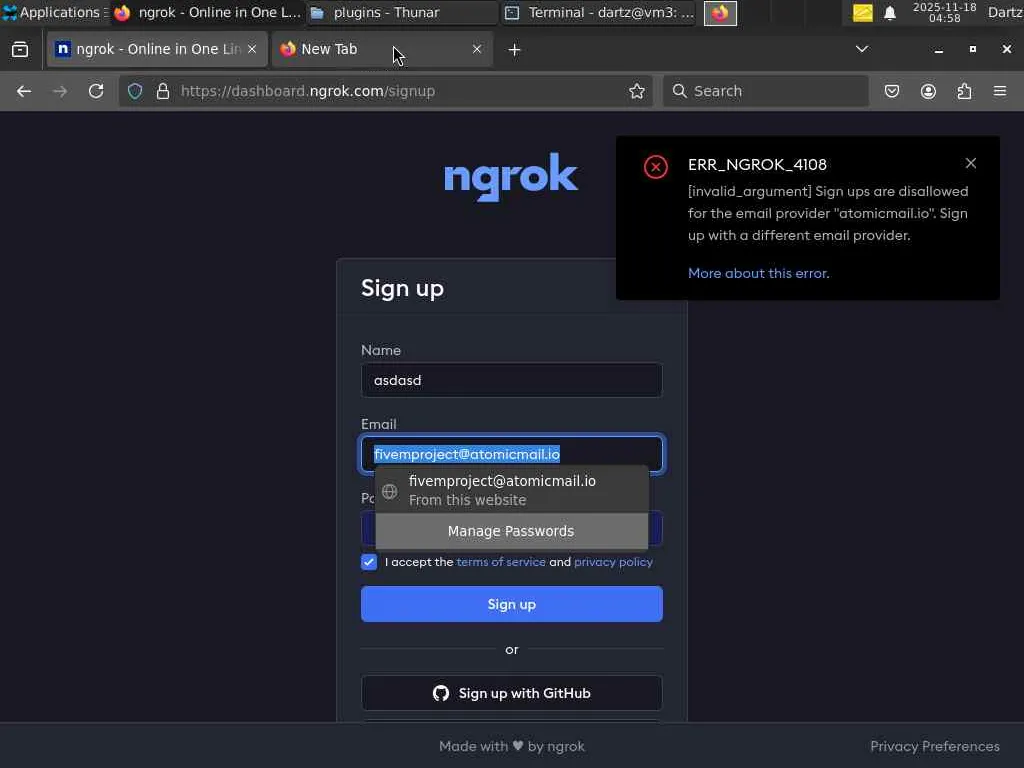Click Sign up with GitHub
Image resolution: width=1024 pixels, height=768 pixels.
511,693
